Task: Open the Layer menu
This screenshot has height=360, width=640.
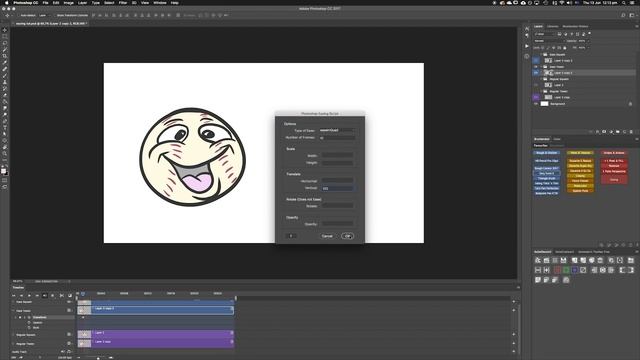Action: click(x=82, y=3)
